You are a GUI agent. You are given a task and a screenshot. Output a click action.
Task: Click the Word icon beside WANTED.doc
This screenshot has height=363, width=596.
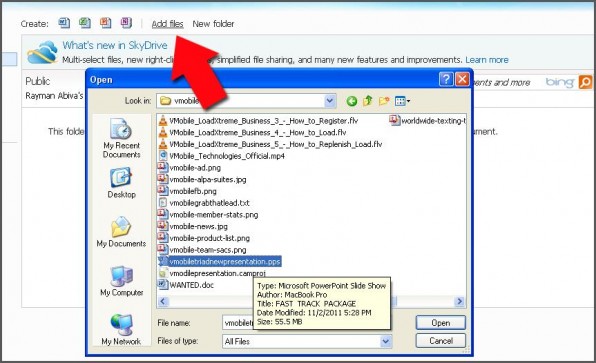coord(163,285)
